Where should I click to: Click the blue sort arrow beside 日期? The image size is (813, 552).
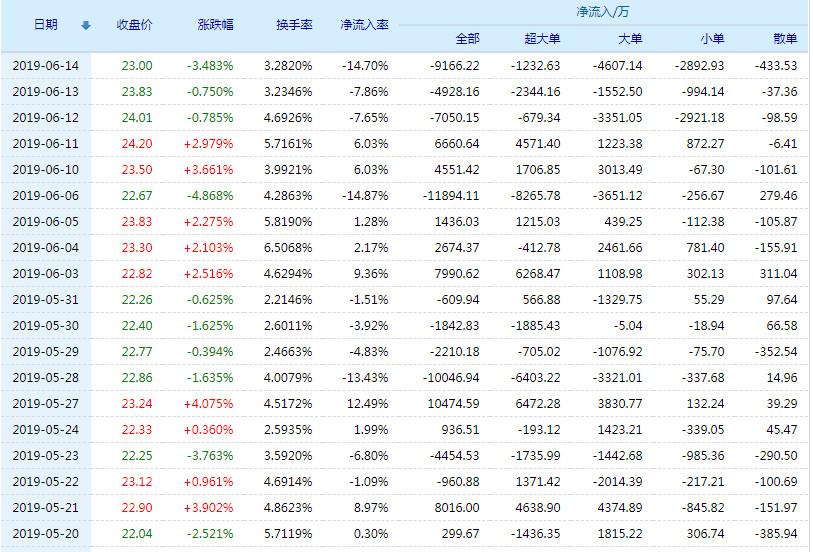pyautogui.click(x=85, y=25)
